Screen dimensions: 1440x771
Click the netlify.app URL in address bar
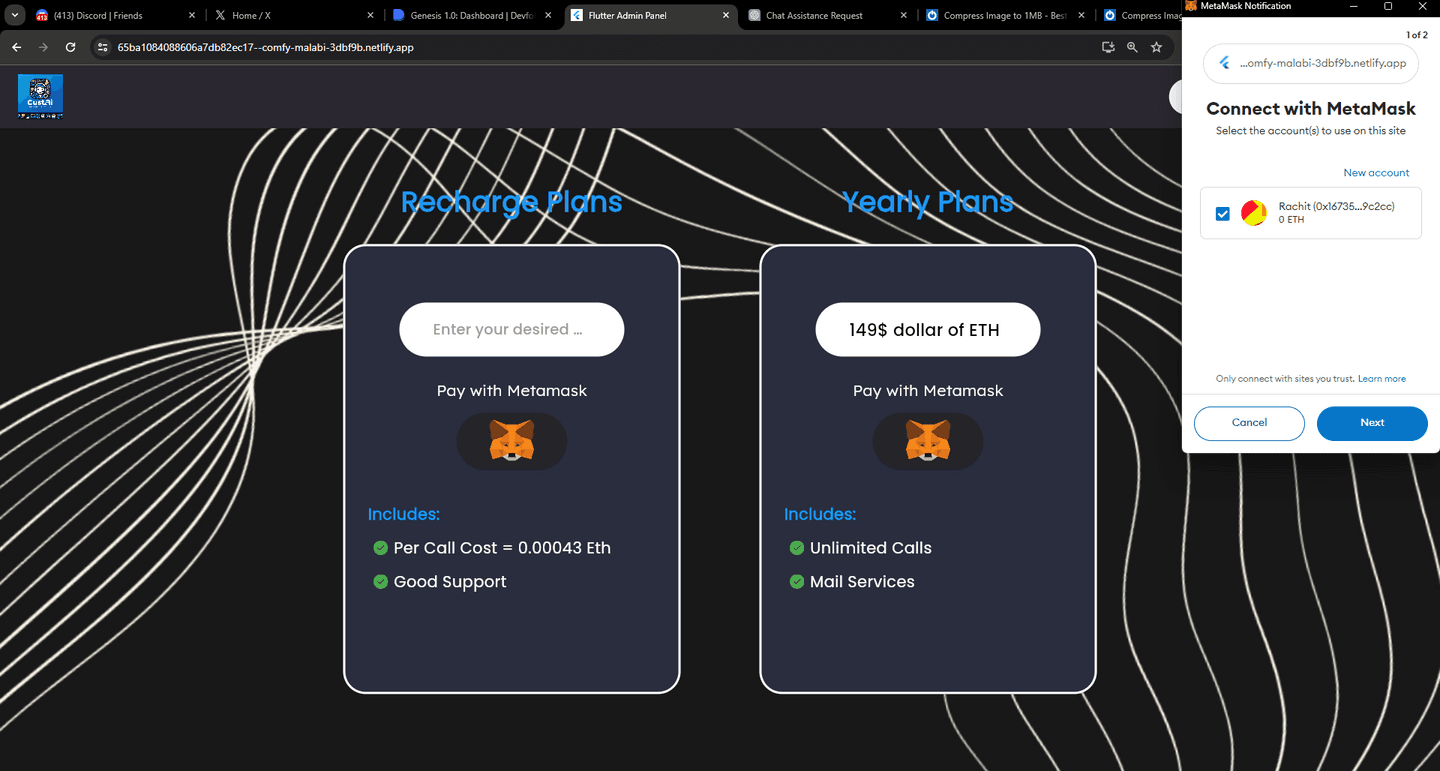click(265, 47)
